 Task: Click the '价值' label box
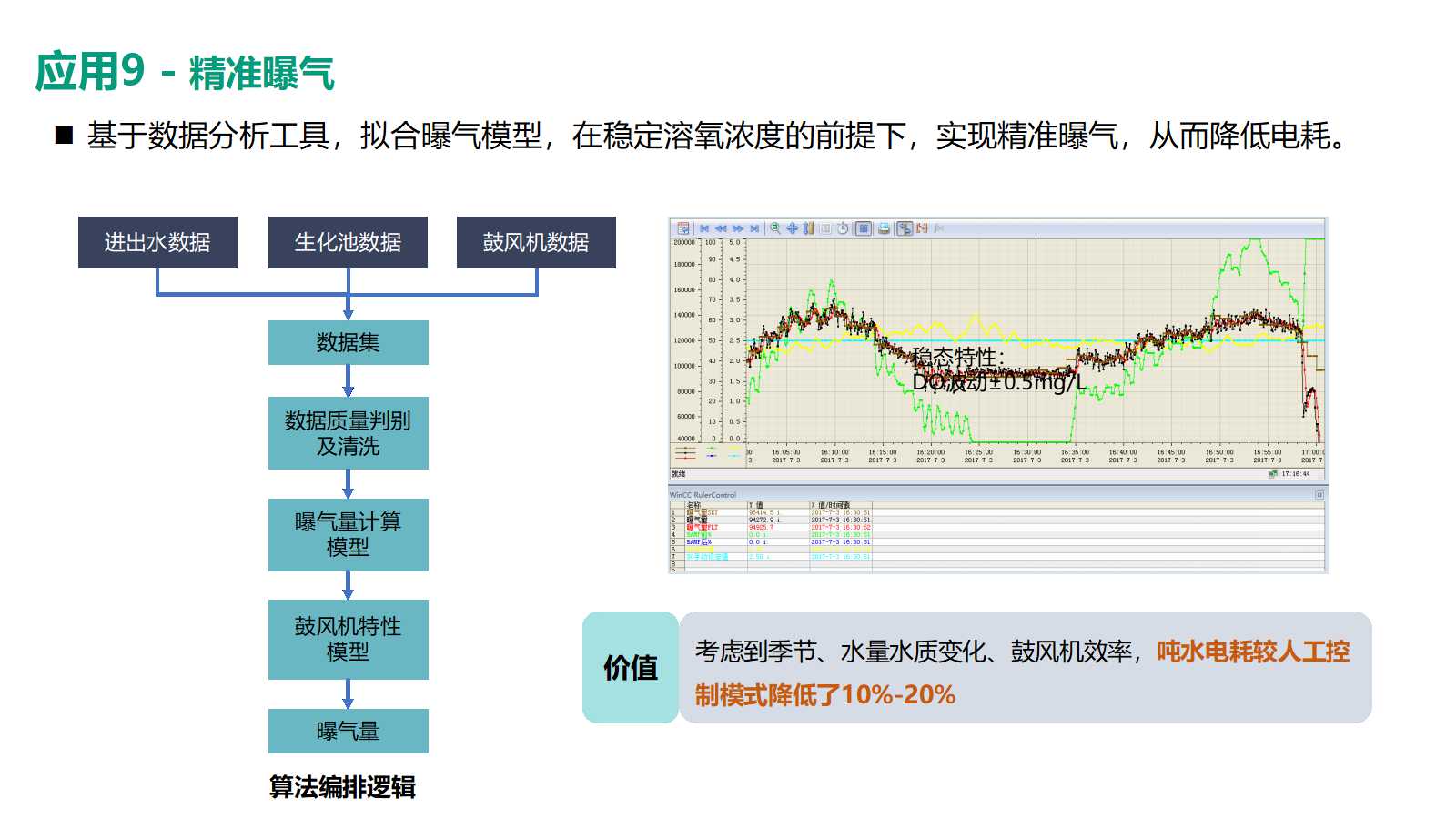pos(630,667)
